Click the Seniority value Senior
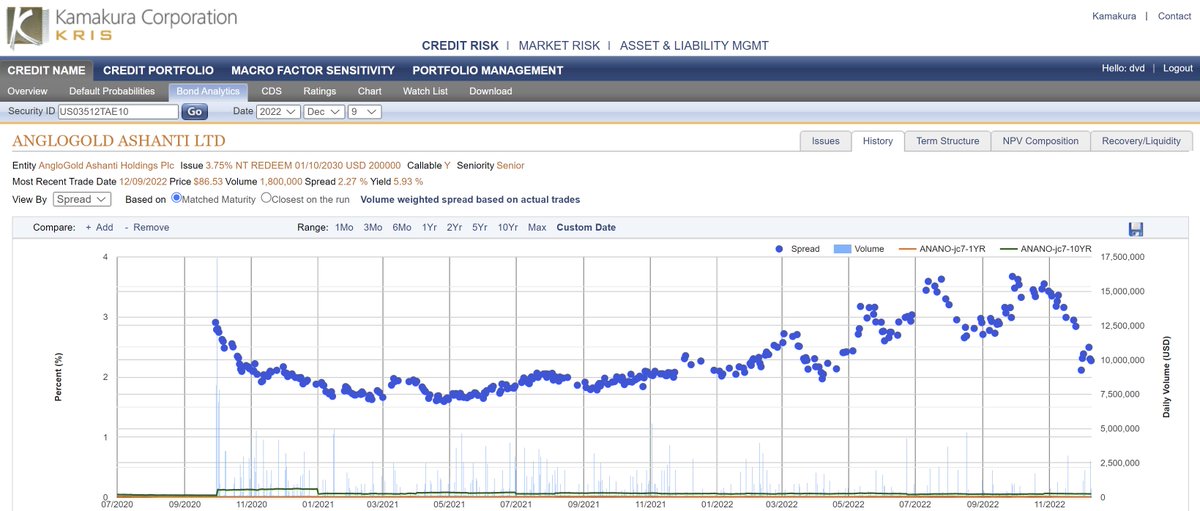1200x511 pixels. pyautogui.click(x=510, y=165)
